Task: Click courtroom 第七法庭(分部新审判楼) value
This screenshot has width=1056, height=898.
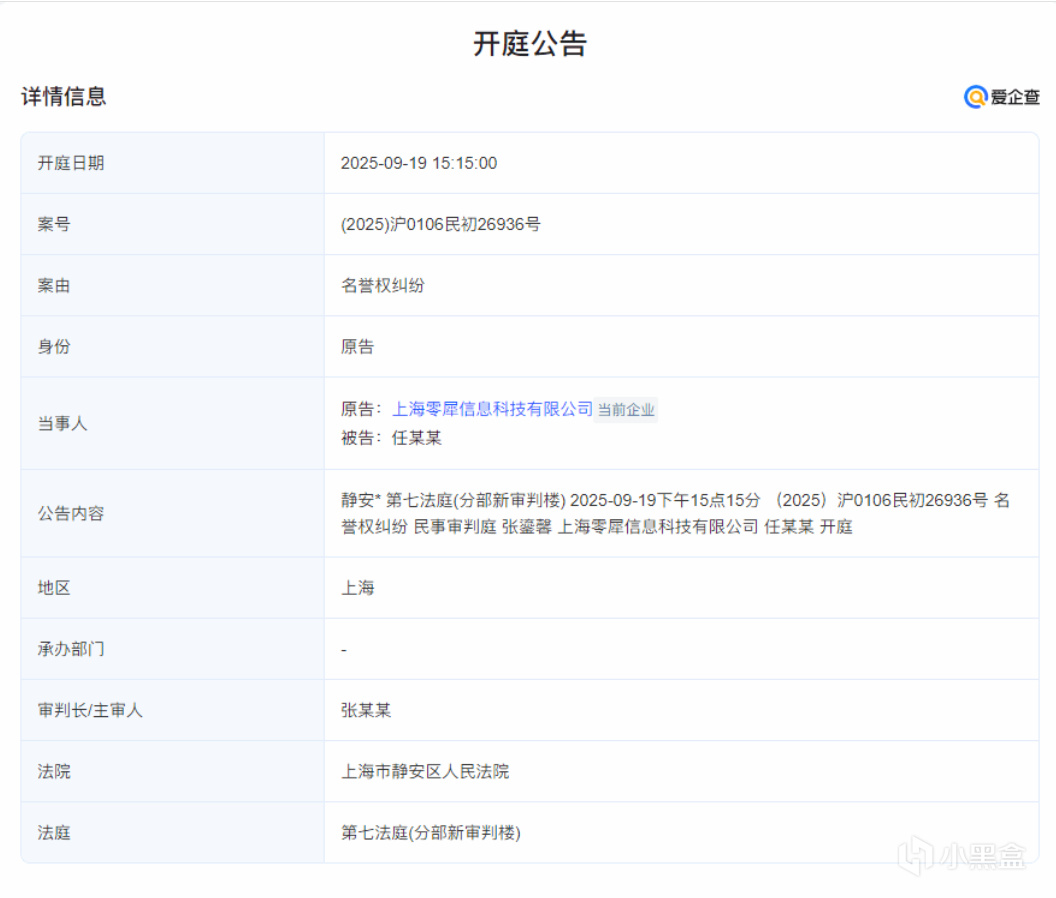Action: [x=431, y=833]
